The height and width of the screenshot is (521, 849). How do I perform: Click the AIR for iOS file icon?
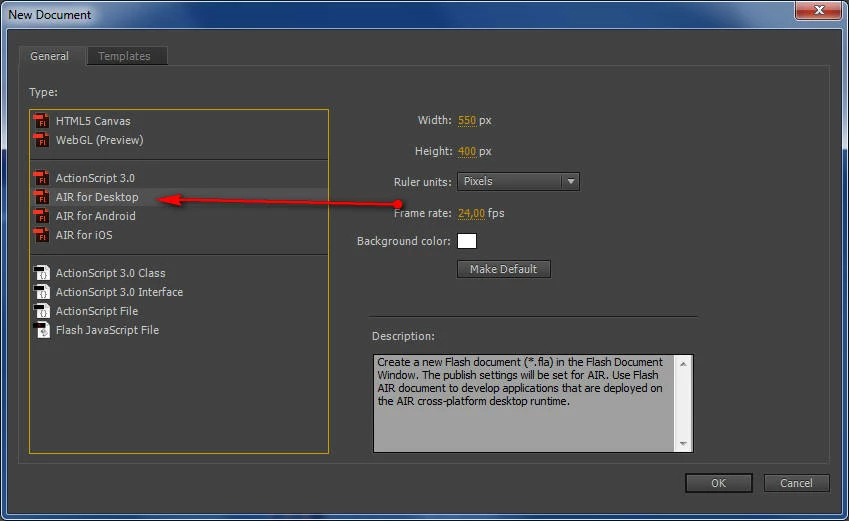tap(41, 235)
